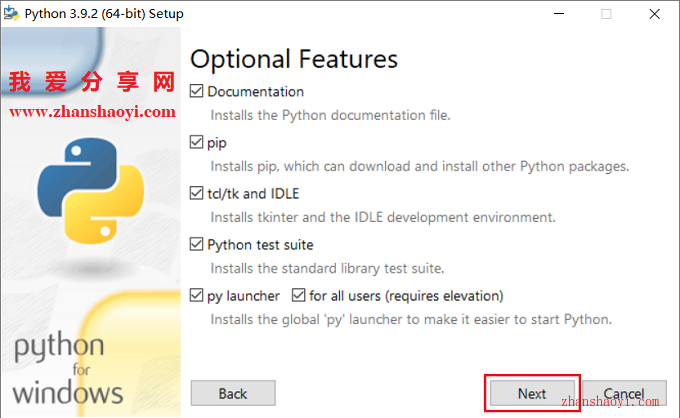Uncheck for all users (requires elevation)

298,295
